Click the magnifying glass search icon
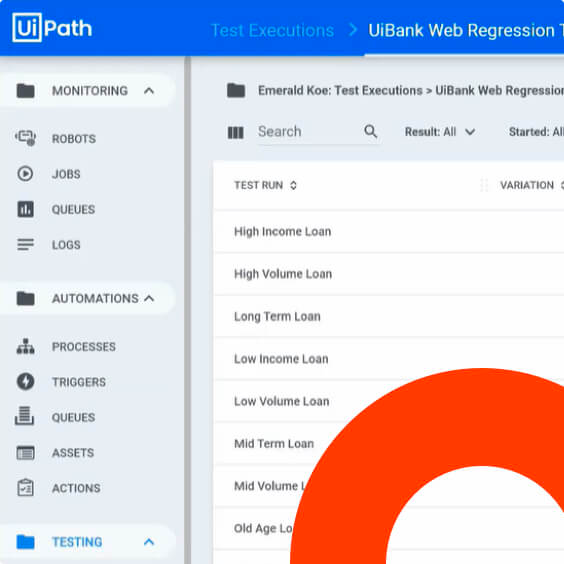The height and width of the screenshot is (564, 564). click(370, 131)
